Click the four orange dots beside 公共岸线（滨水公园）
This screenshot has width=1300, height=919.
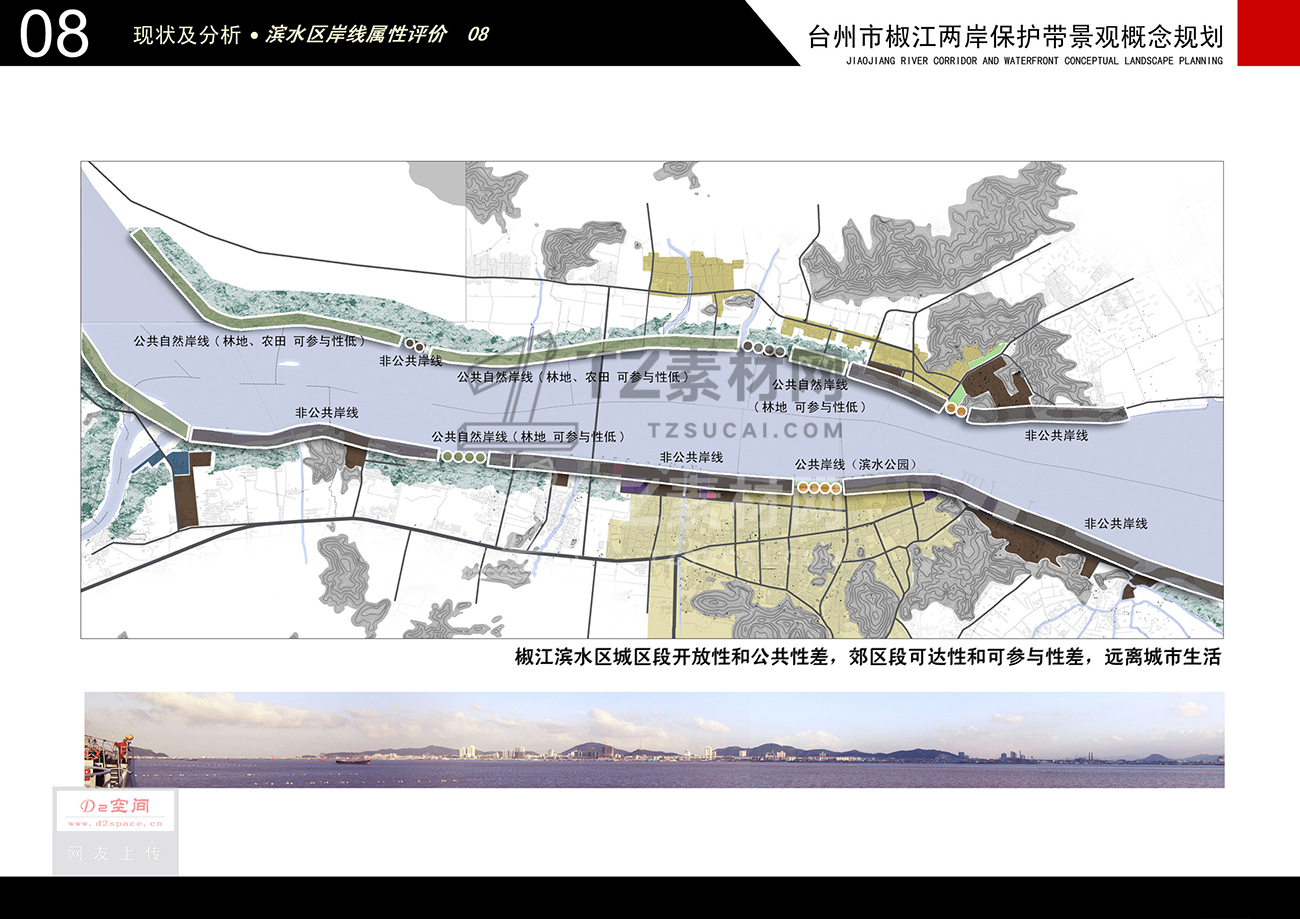point(818,488)
